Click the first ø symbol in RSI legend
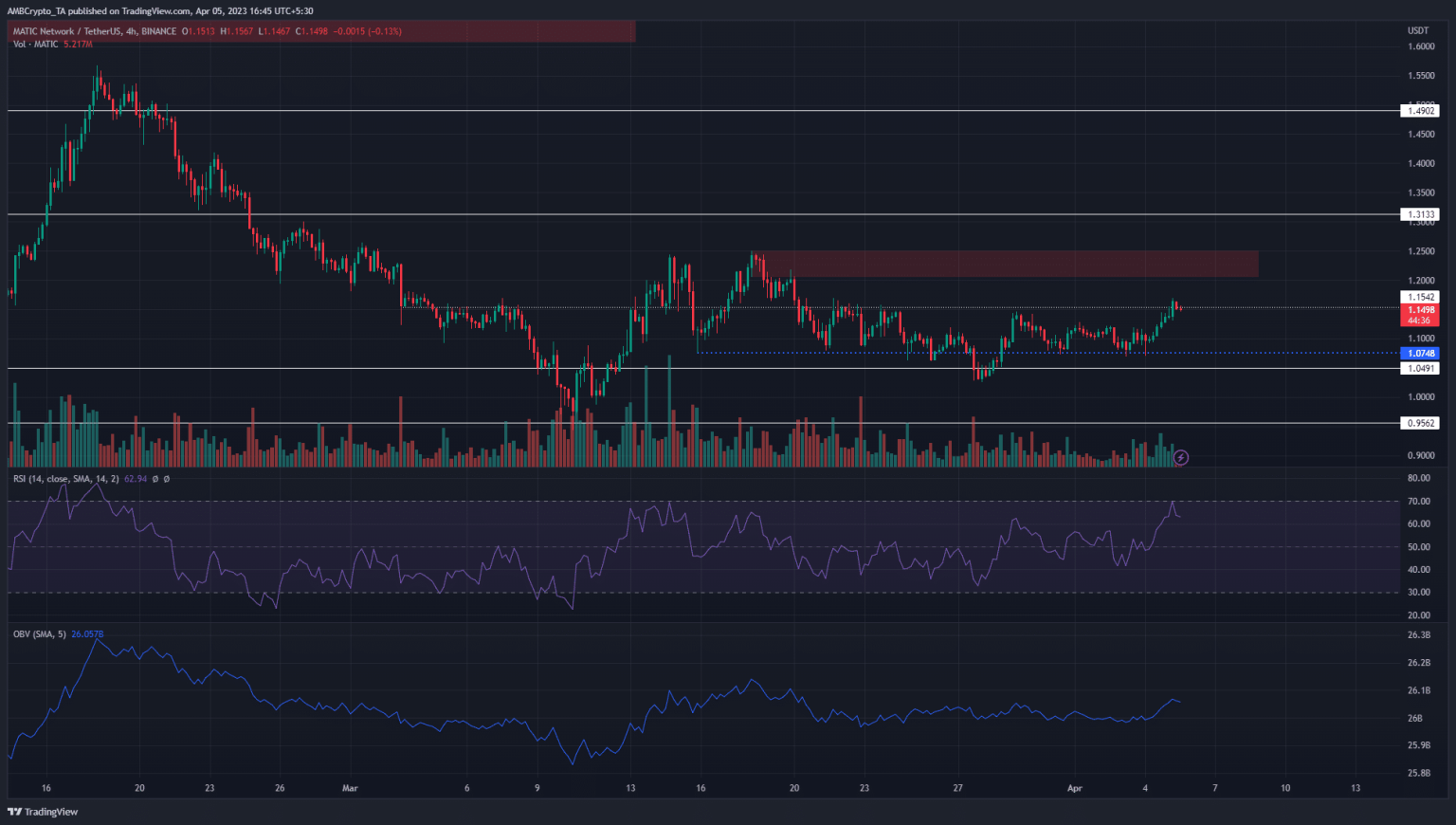Viewport: 1456px width, 825px height. pyautogui.click(x=155, y=479)
